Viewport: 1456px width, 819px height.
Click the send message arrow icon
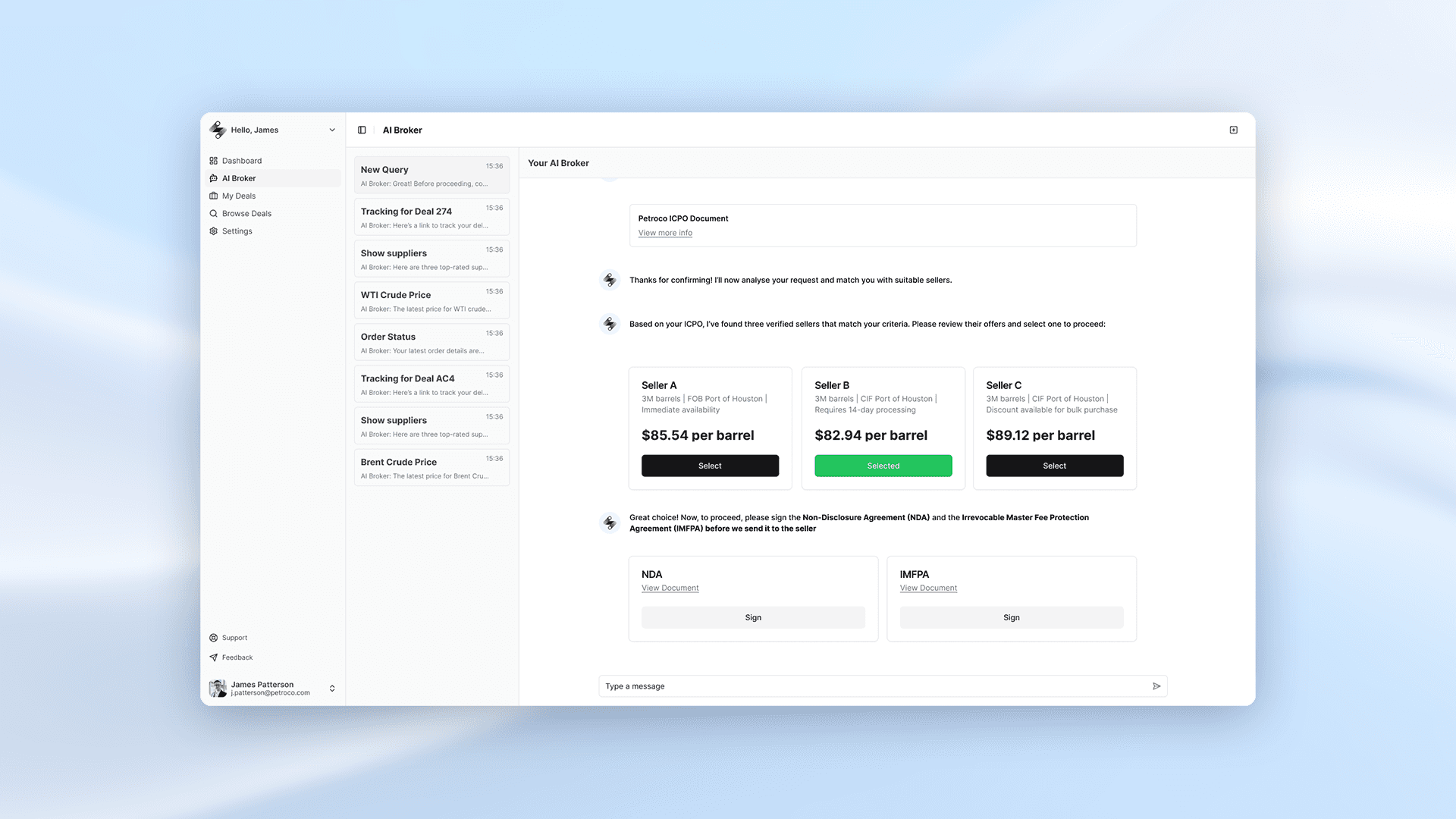[1156, 686]
